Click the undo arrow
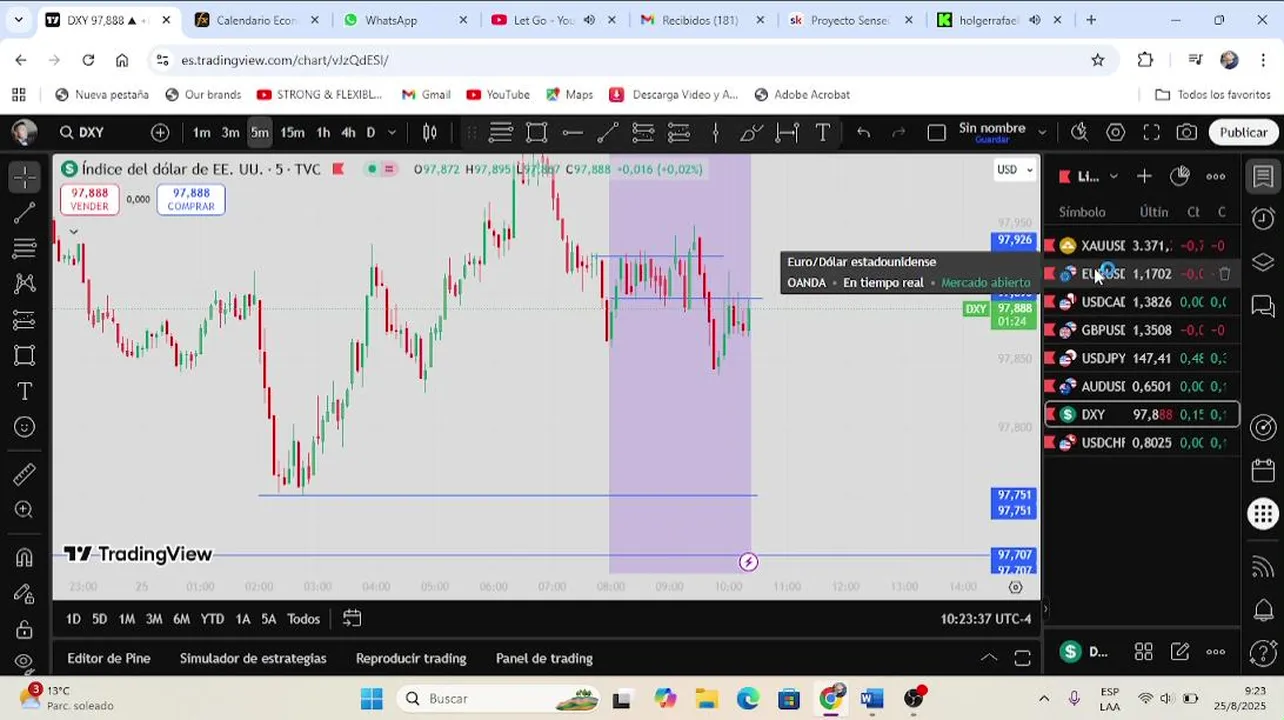This screenshot has height=720, width=1284. coord(863,132)
